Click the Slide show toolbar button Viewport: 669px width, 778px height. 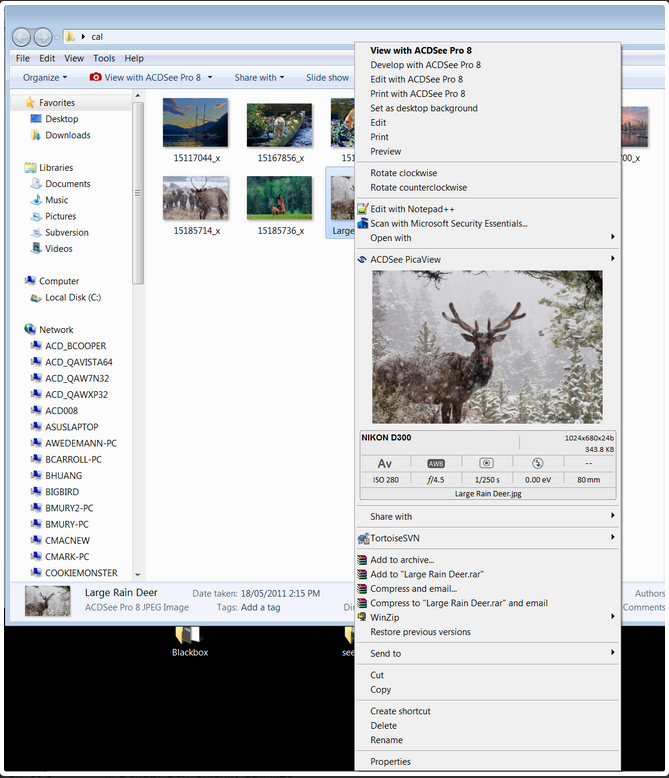[327, 77]
